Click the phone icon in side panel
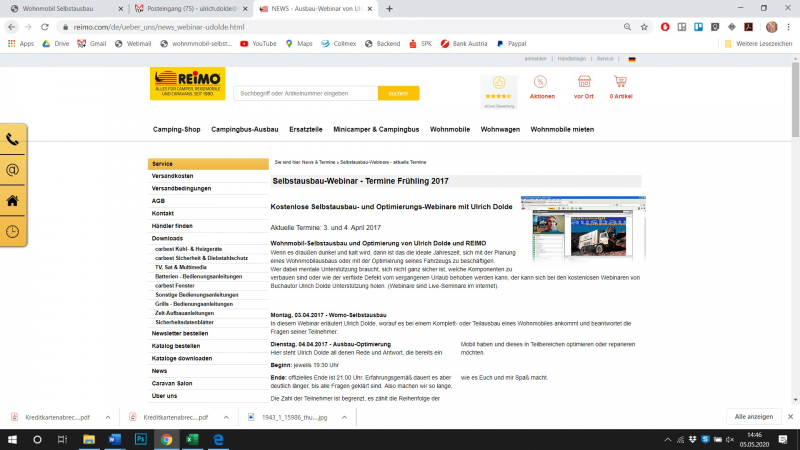800x450 pixels. (x=12, y=139)
